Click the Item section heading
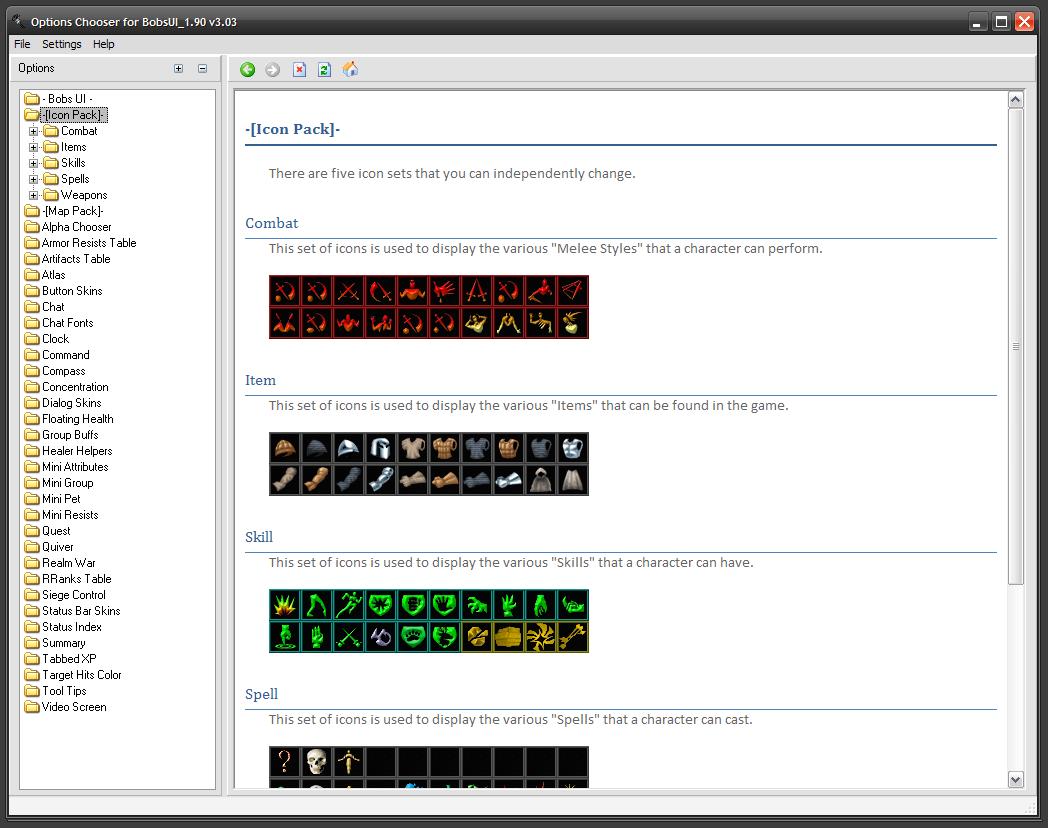 point(260,381)
